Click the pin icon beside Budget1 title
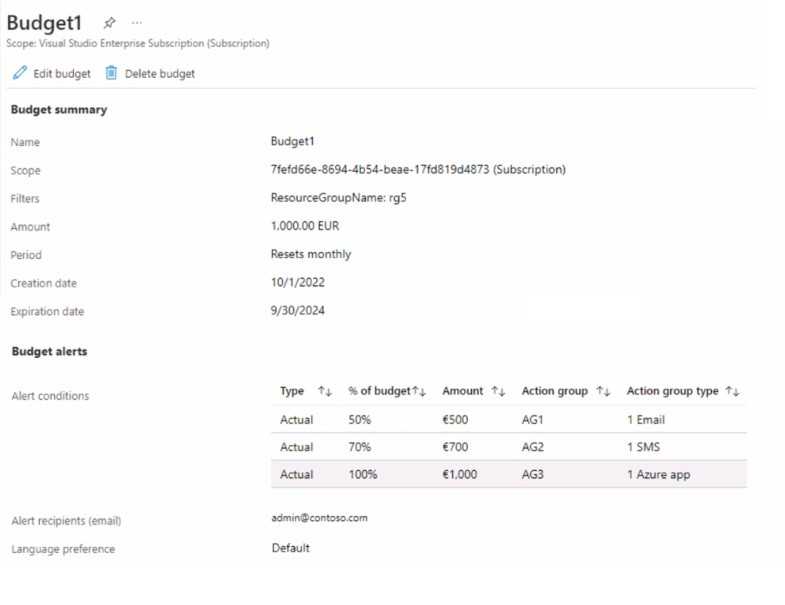This screenshot has width=785, height=605. click(110, 22)
